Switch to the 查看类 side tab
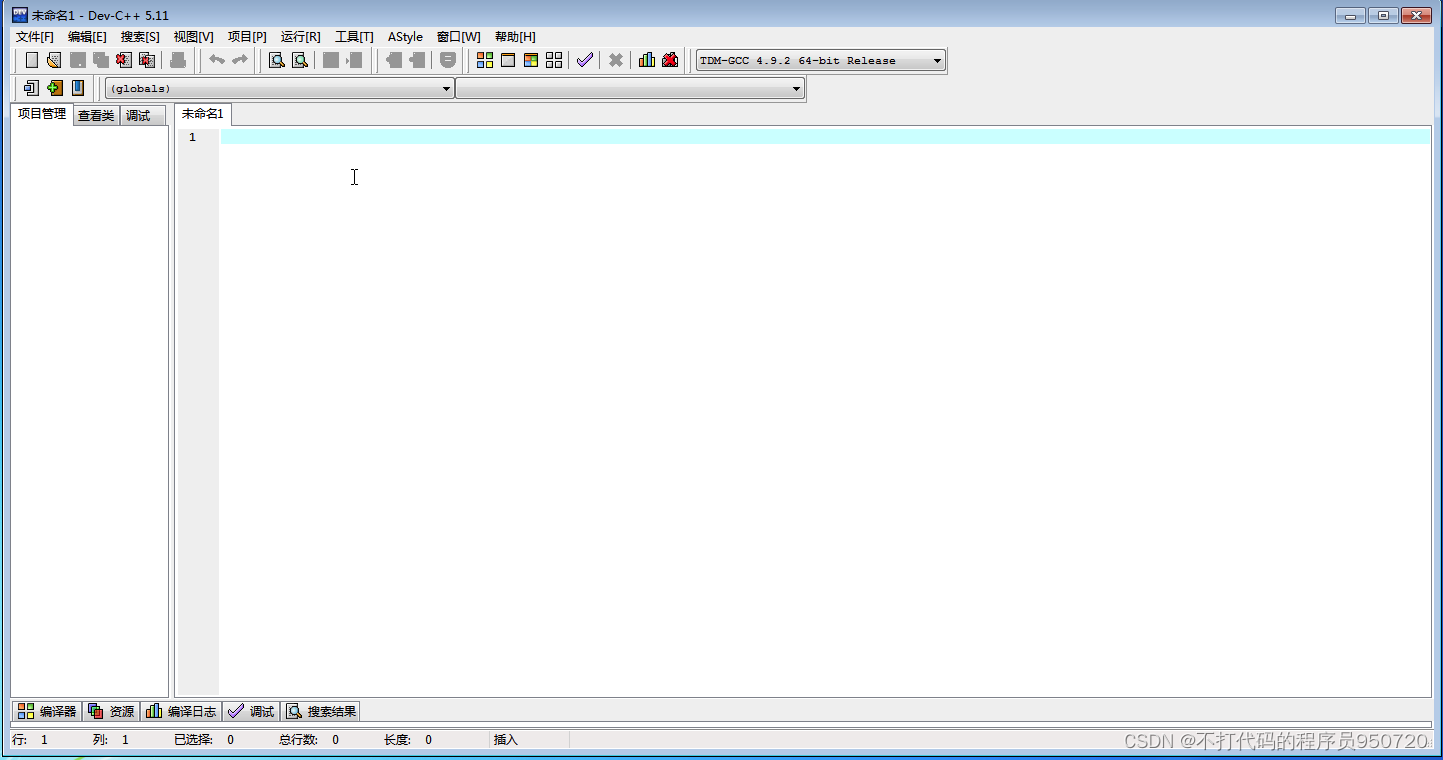Viewport: 1443px width, 760px height. point(96,116)
